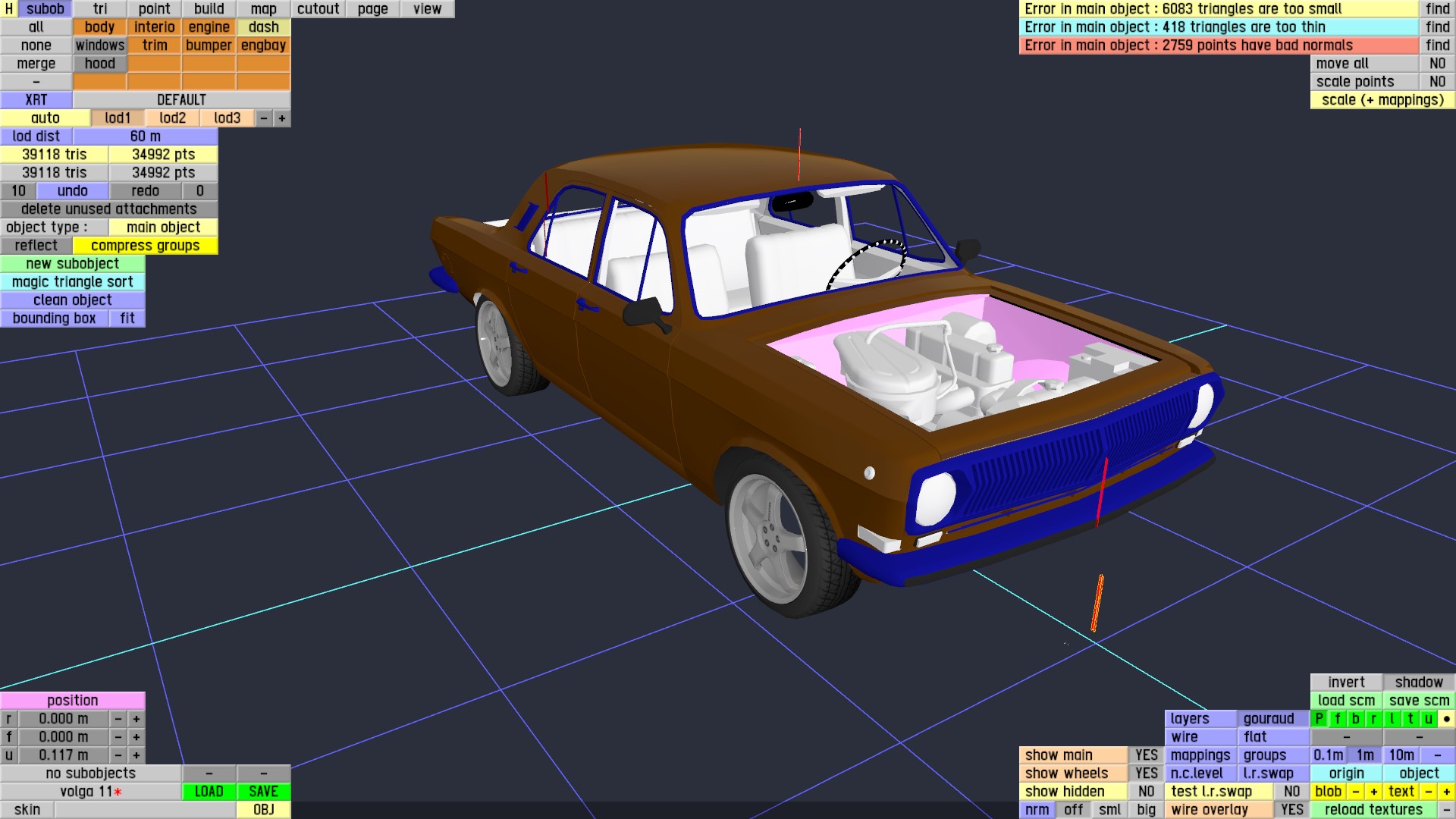Toggle show hidden NO value
Image resolution: width=1456 pixels, height=819 pixels.
click(x=1146, y=791)
